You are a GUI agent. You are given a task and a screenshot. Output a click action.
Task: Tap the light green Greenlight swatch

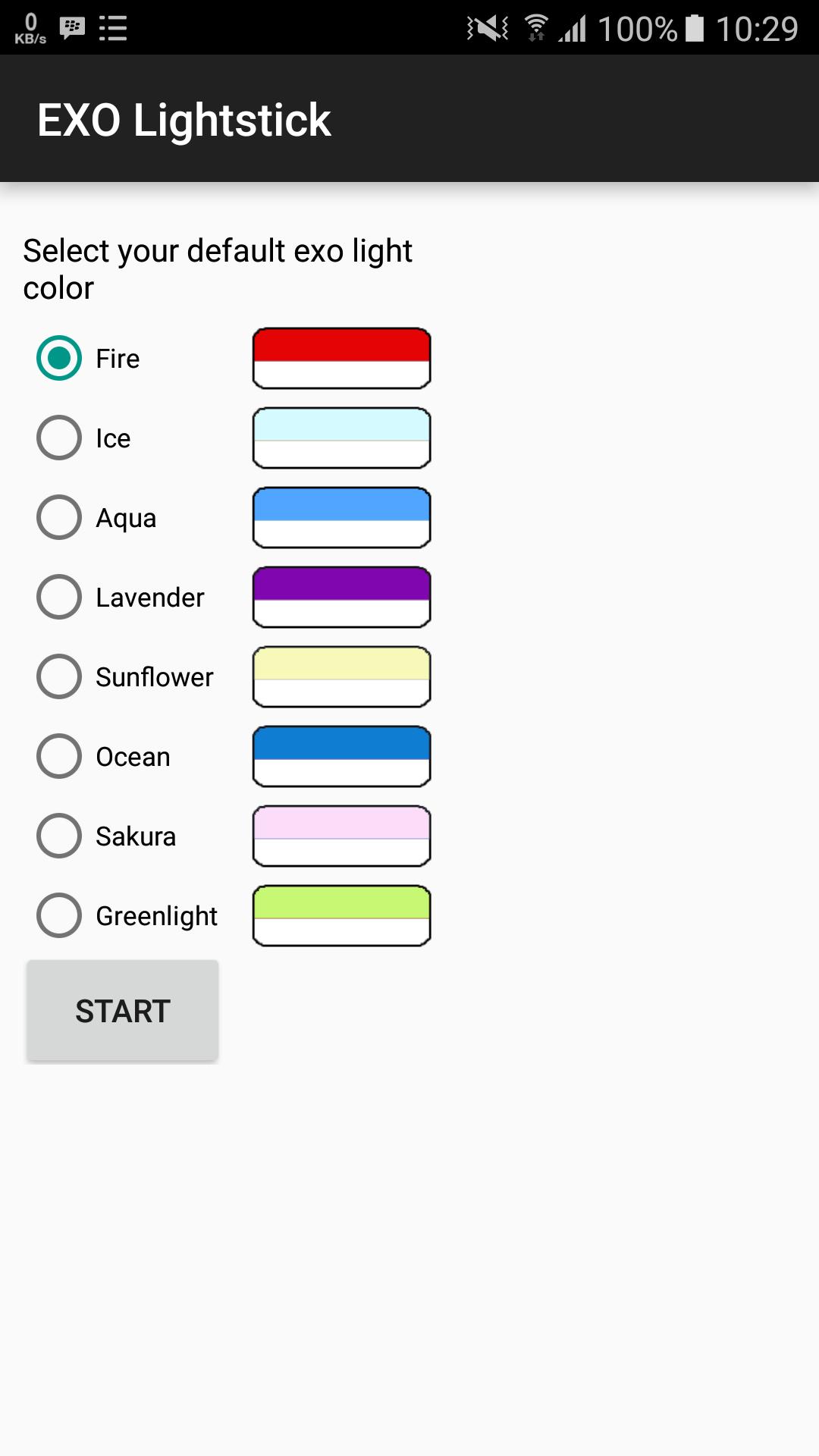pos(341,915)
